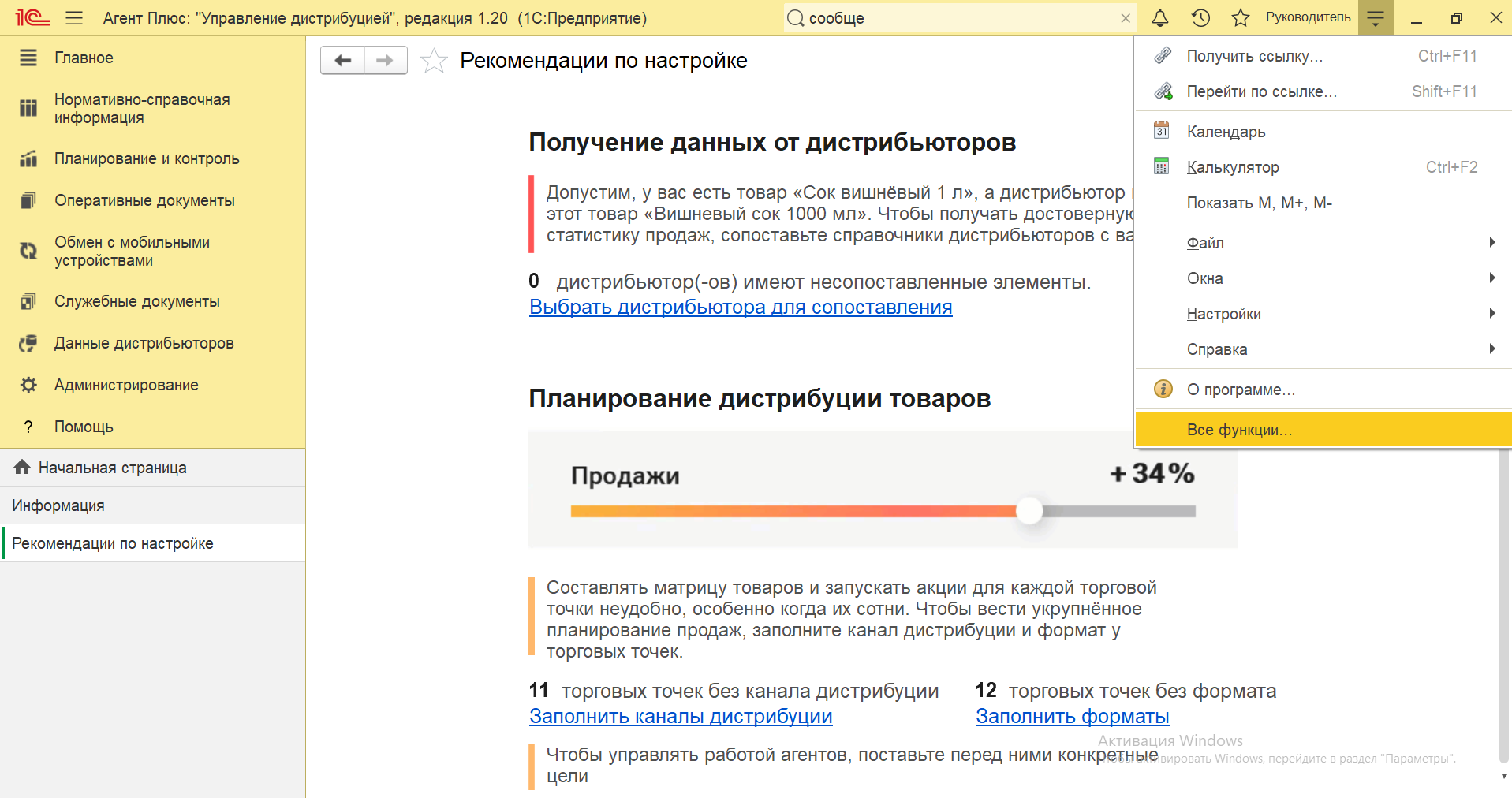
Task: Click Администрирование gear icon
Action: click(x=28, y=385)
